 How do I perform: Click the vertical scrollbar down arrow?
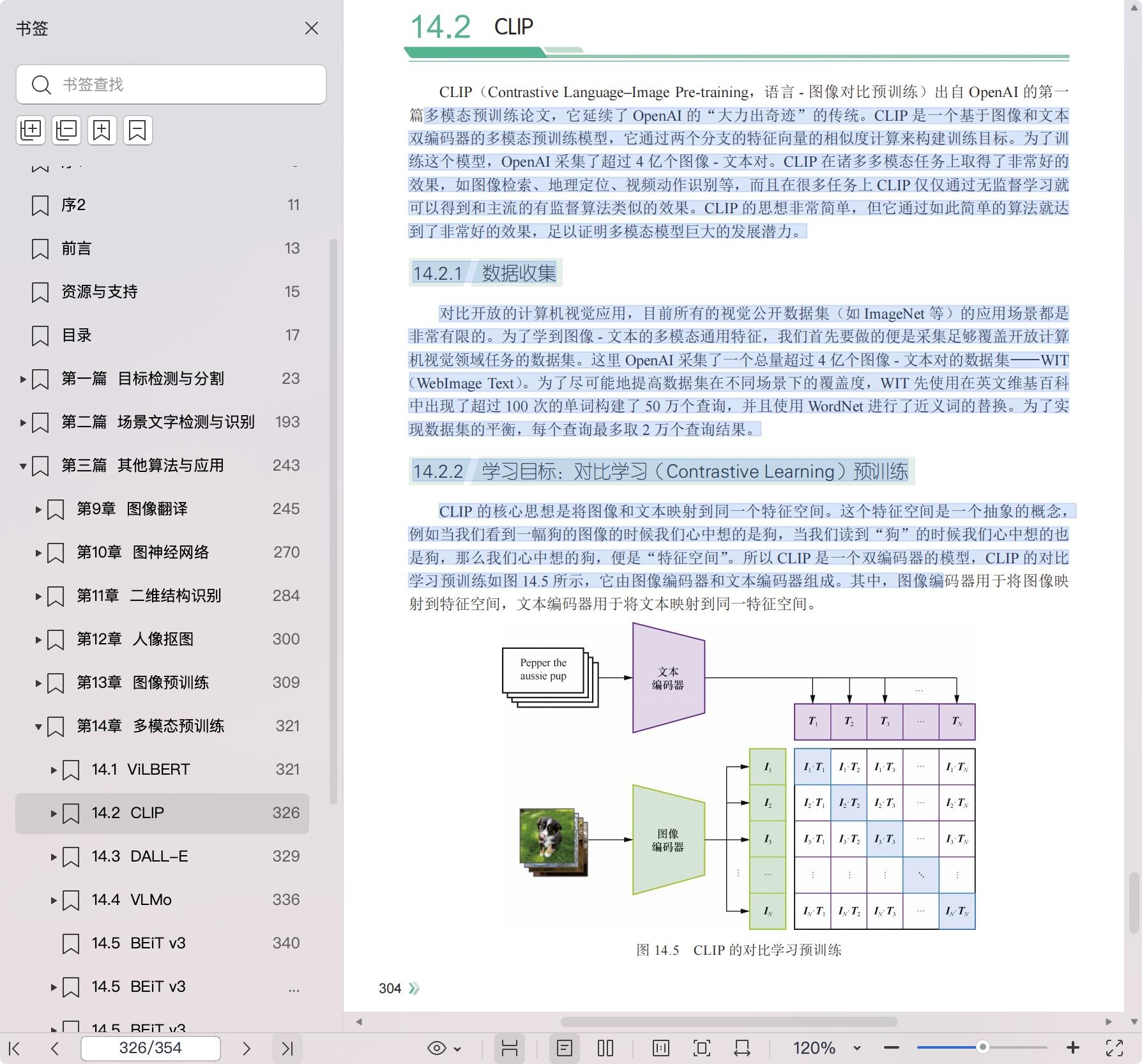(x=1134, y=1022)
